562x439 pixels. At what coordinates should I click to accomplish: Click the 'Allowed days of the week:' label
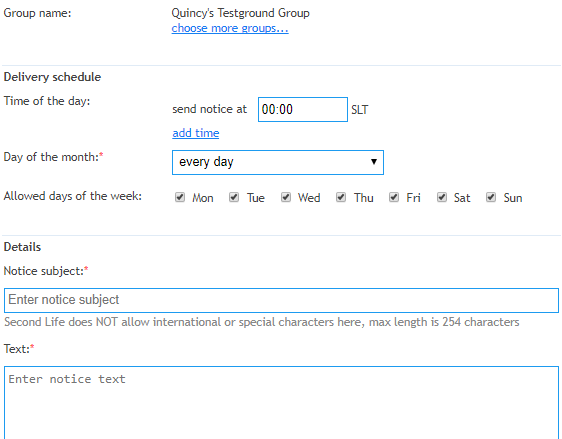(73, 196)
